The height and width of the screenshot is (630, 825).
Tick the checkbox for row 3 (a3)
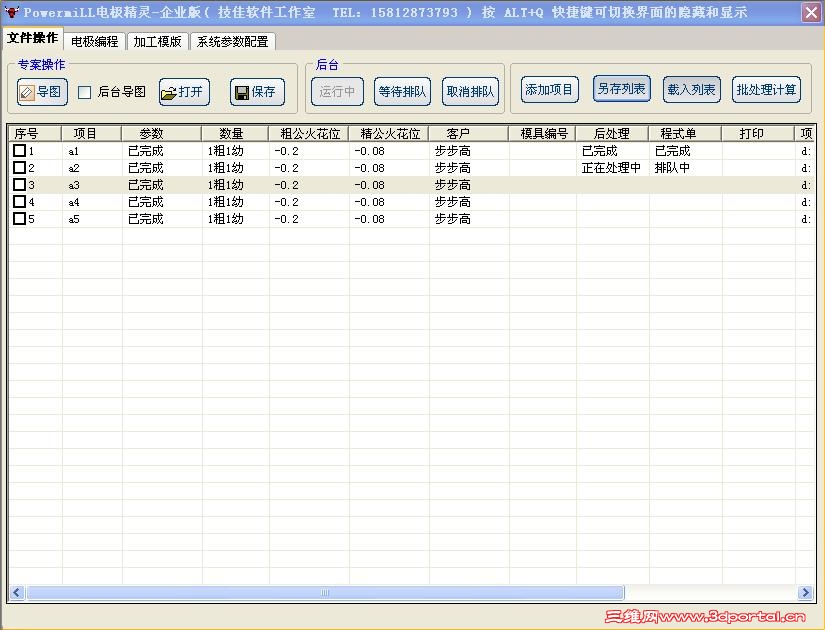coord(19,184)
